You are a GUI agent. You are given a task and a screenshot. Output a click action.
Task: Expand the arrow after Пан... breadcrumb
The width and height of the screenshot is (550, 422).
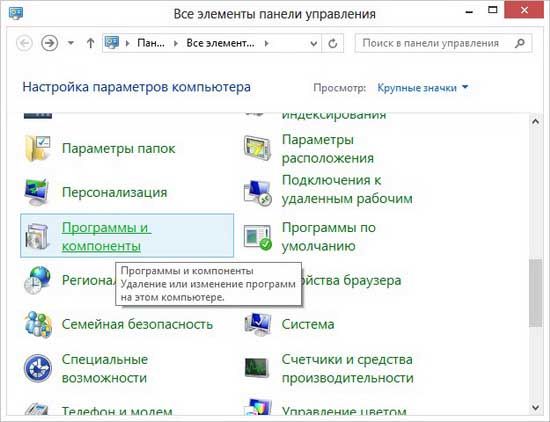tap(176, 43)
